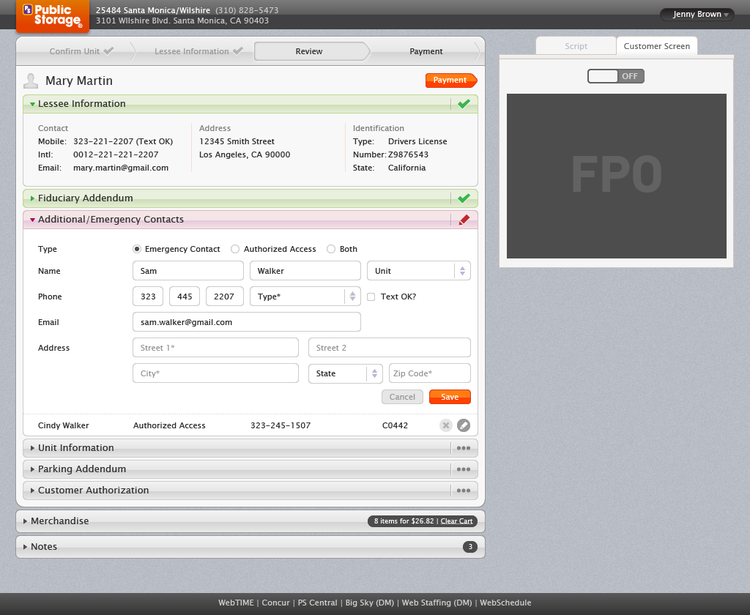Screen dimensions: 750x615
Task: Click the Zip Code* input field
Action: click(x=430, y=373)
